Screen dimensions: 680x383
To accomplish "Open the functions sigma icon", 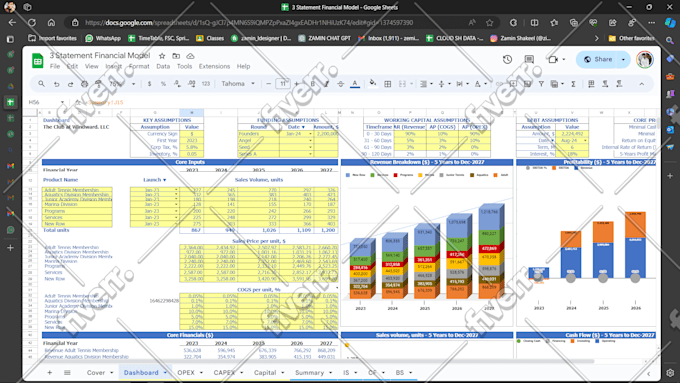I will [573, 84].
